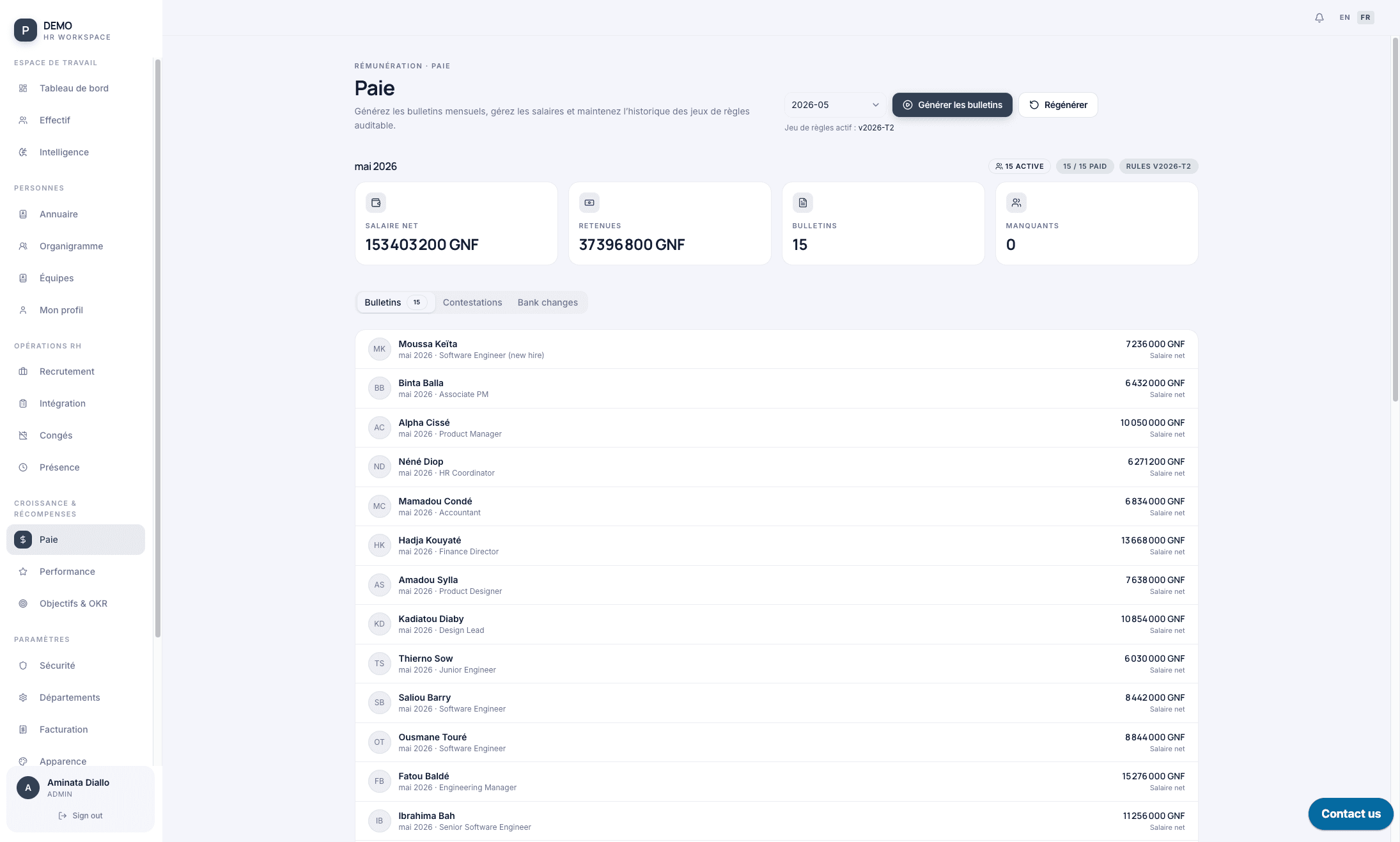Open Néné Diop payslip row
This screenshot has width=1400, height=842.
[776, 467]
